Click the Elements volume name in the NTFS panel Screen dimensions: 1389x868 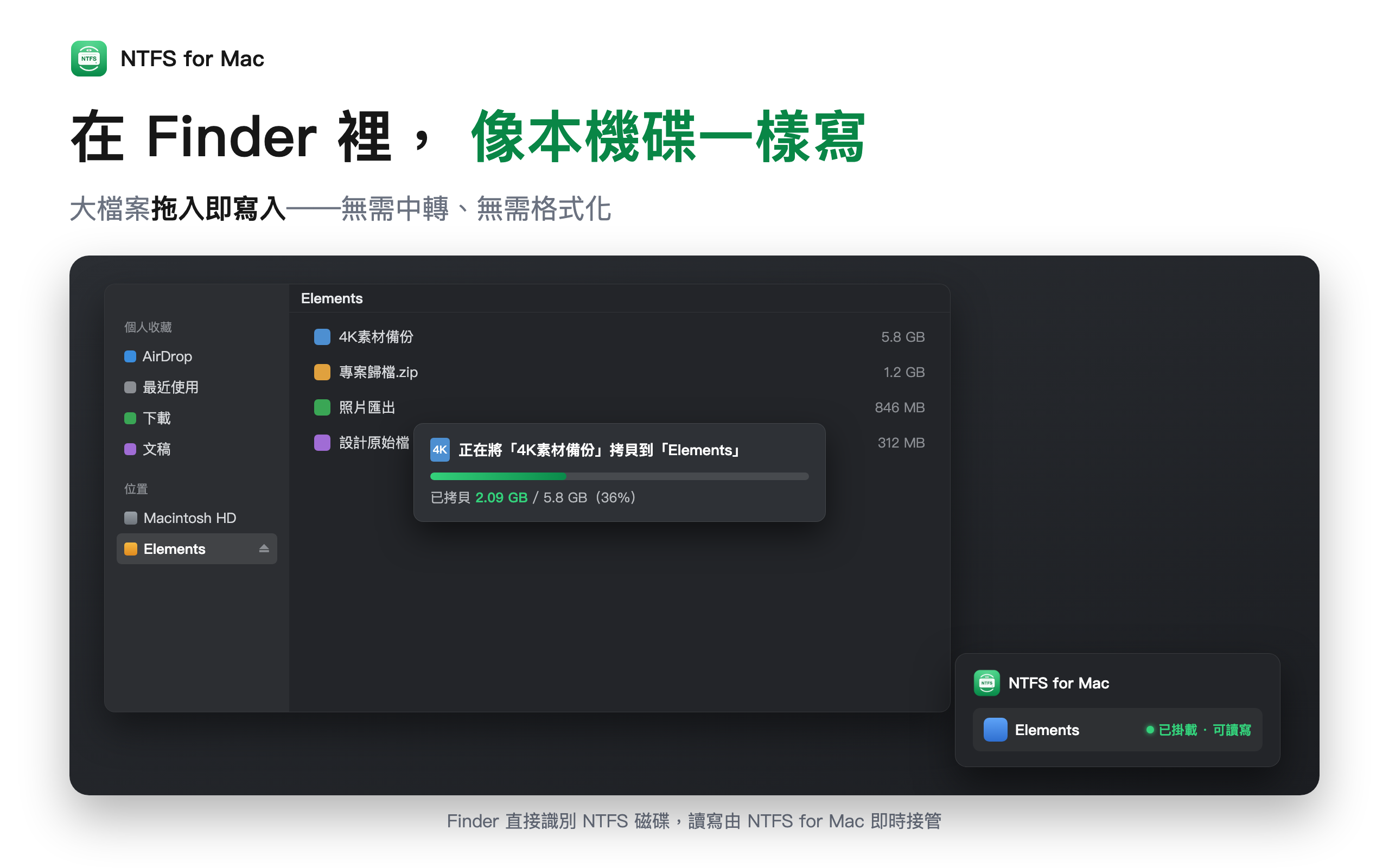point(1047,730)
